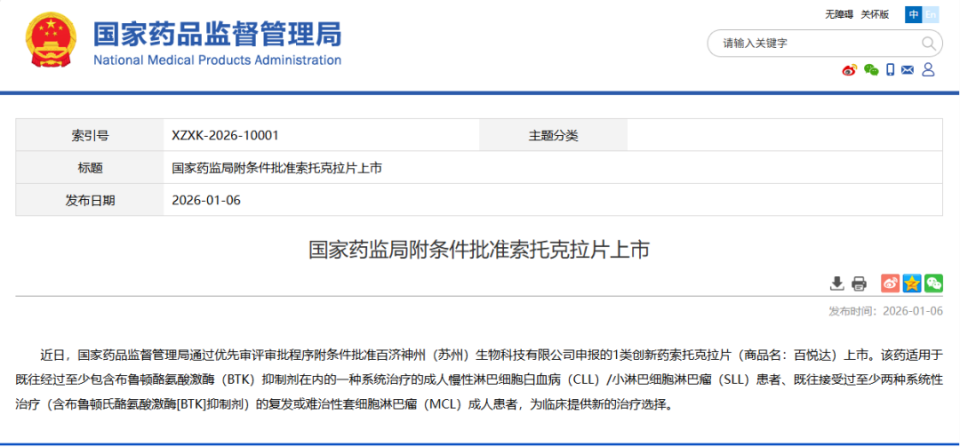Open the user account icon
Screen dimensions: 960x447
point(928,70)
